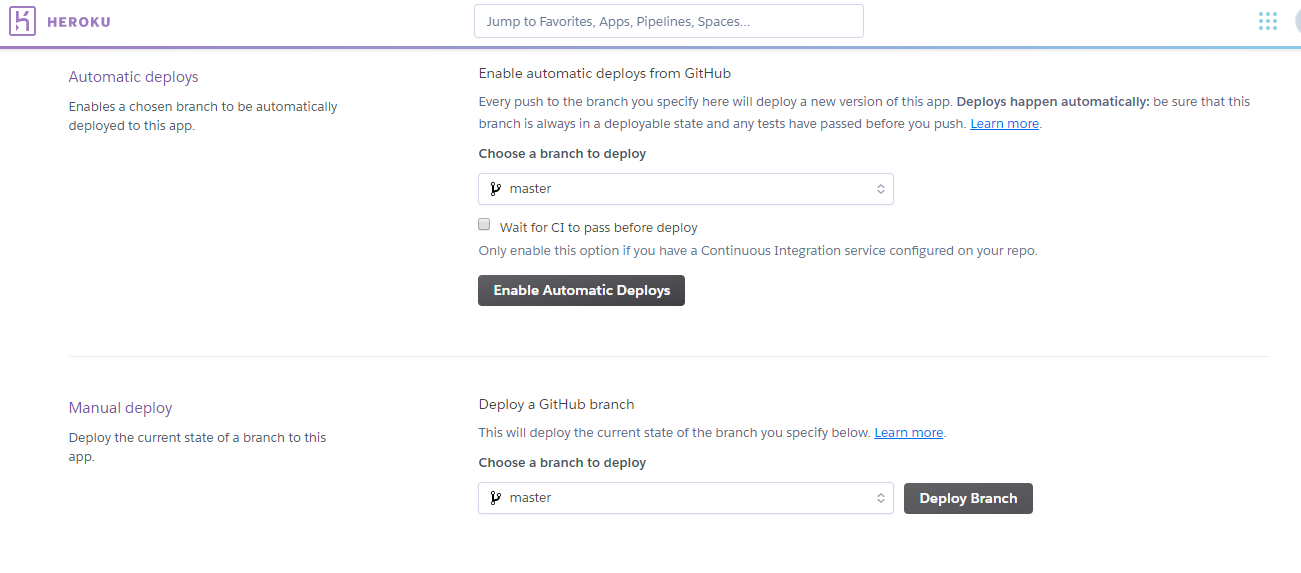The height and width of the screenshot is (573, 1301).
Task: Click the HEROKU wordmark text
Action: (79, 22)
